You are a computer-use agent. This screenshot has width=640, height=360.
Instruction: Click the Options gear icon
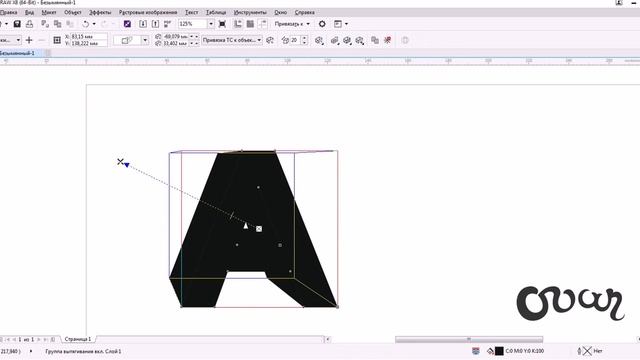click(322, 24)
